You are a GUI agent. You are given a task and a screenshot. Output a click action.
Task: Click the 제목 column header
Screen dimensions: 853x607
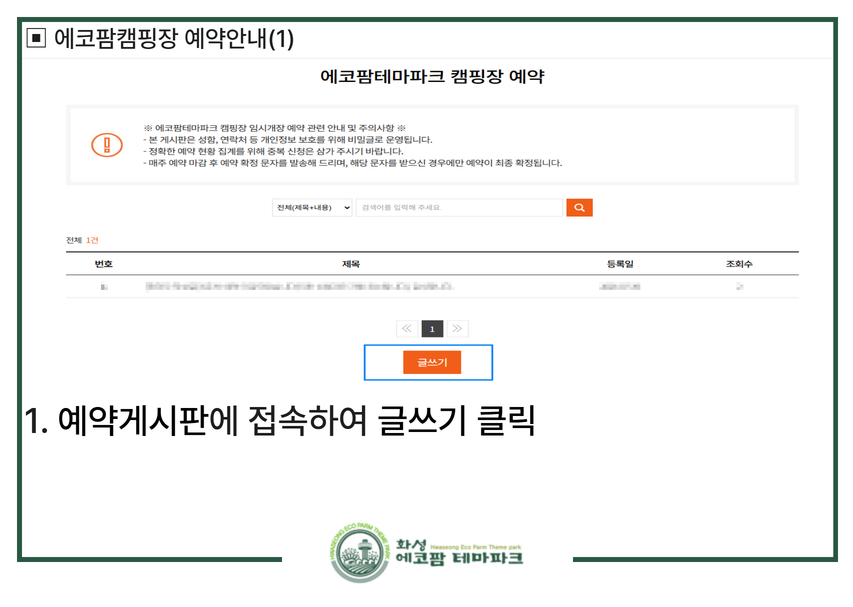[351, 264]
